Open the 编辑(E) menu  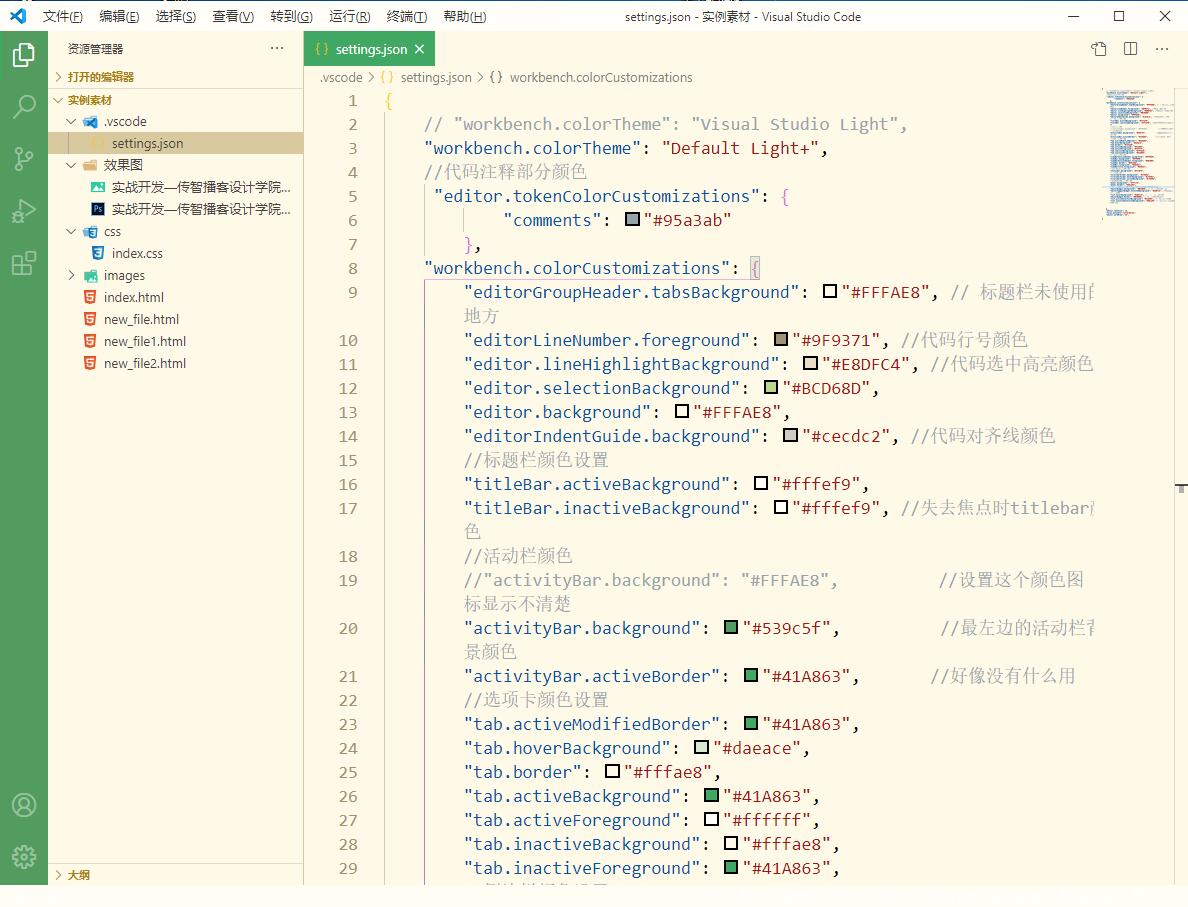point(119,16)
